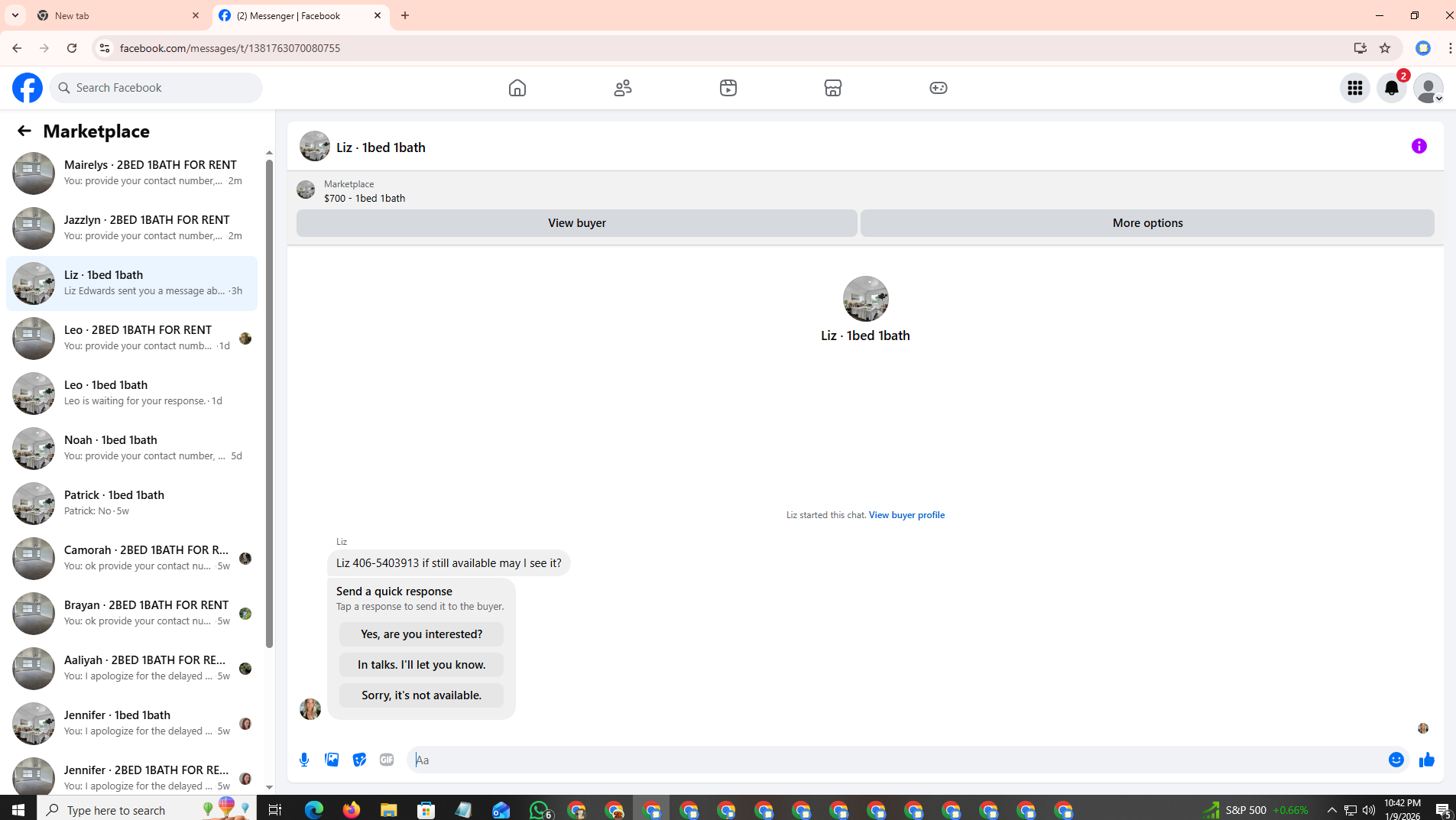
Task: Click the $700 - 1bed 1bath listing banner
Action: [365, 191]
